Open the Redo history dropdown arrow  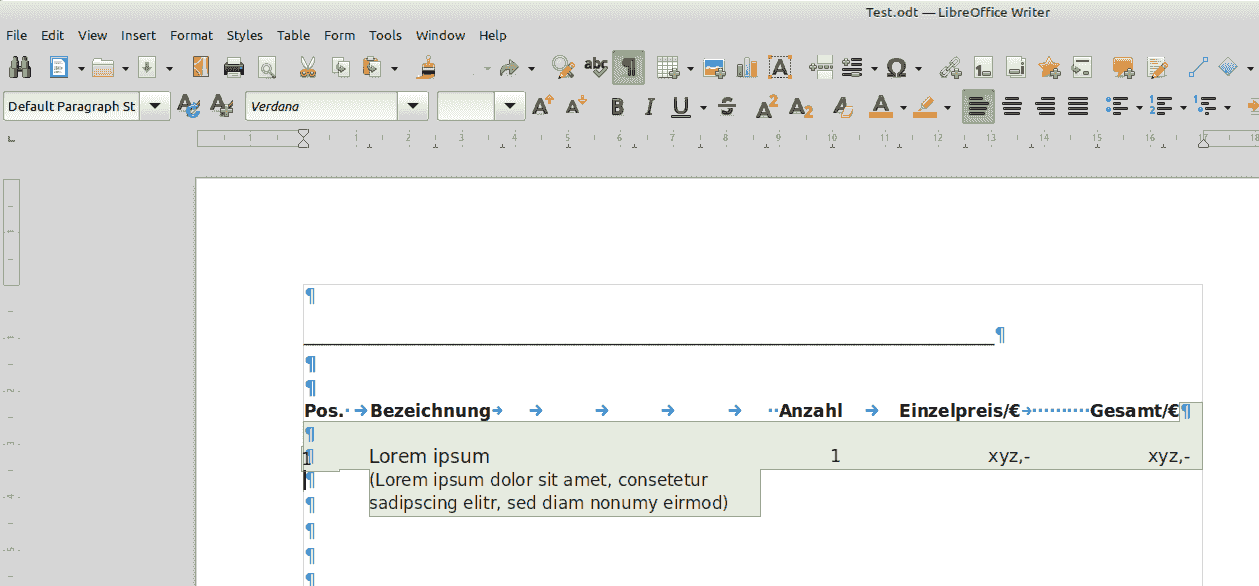coord(531,69)
